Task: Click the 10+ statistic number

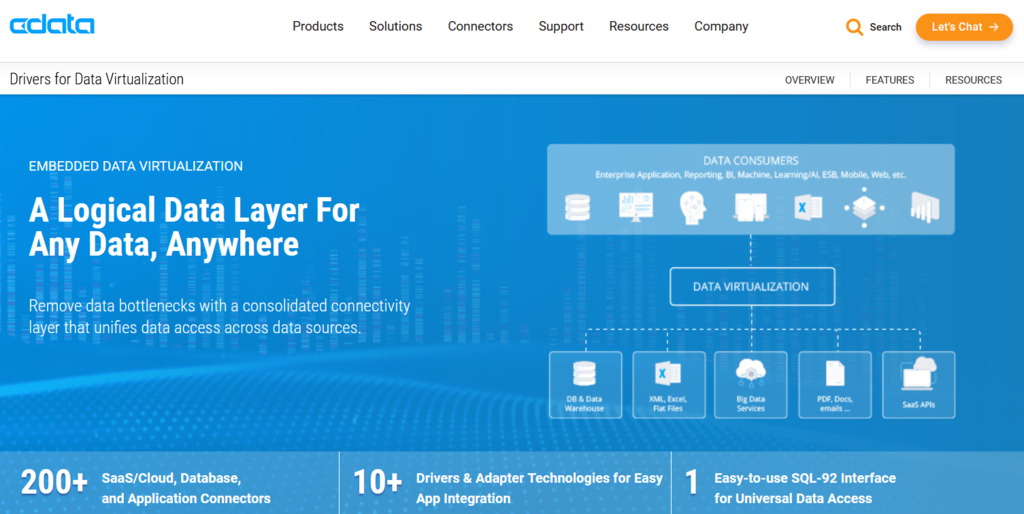Action: [x=378, y=484]
